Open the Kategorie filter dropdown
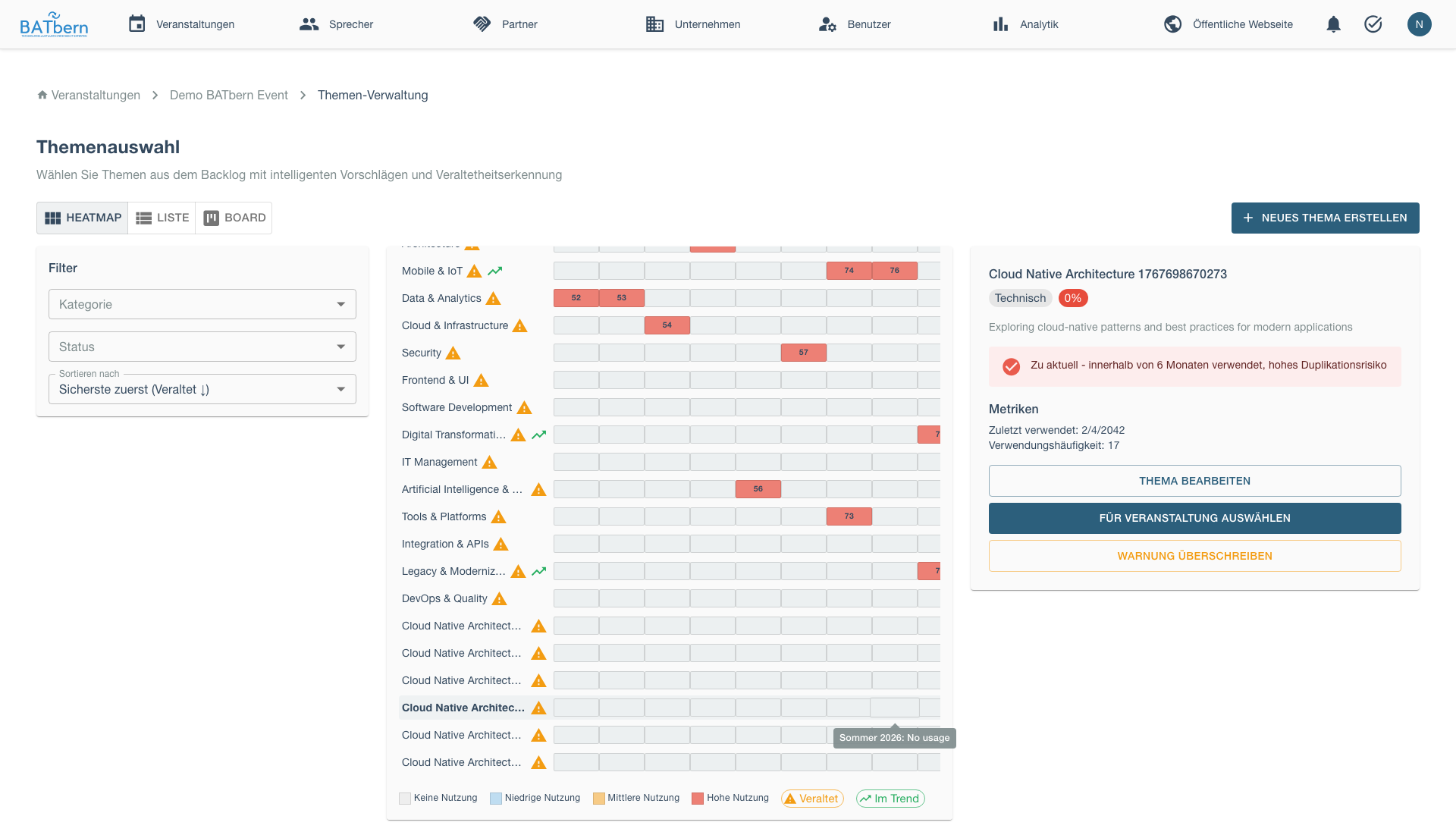1456x838 pixels. tap(202, 304)
